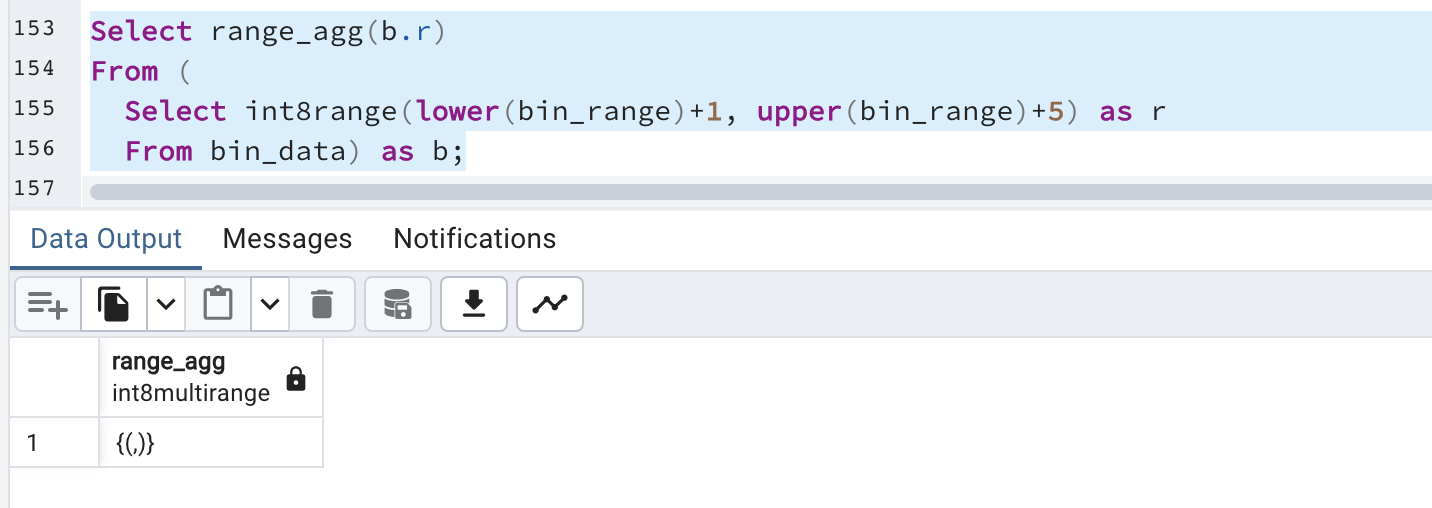Click the Paste clipboard icon
The height and width of the screenshot is (508, 1432).
coord(217,304)
